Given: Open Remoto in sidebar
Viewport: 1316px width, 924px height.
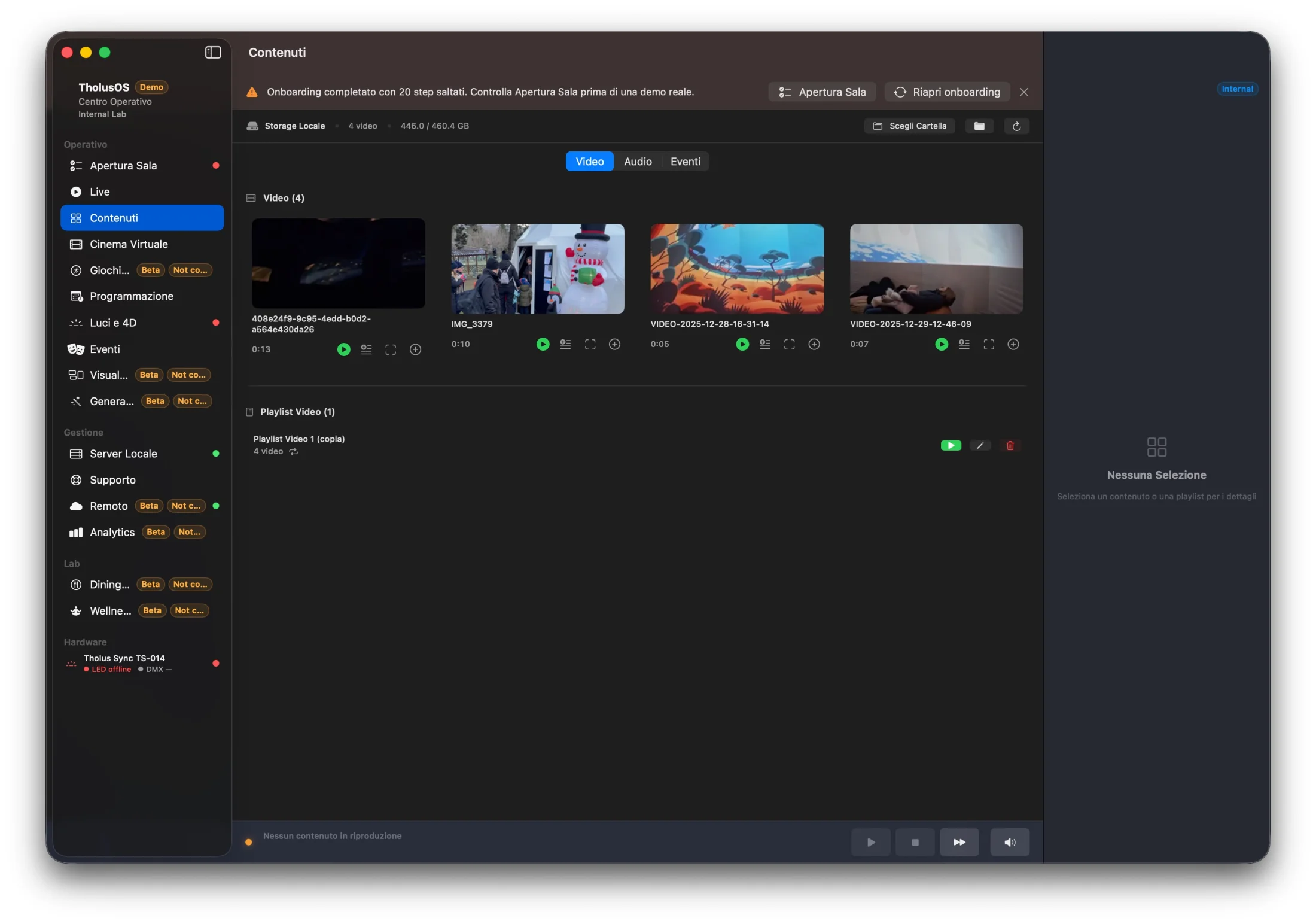Looking at the screenshot, I should click(x=142, y=506).
